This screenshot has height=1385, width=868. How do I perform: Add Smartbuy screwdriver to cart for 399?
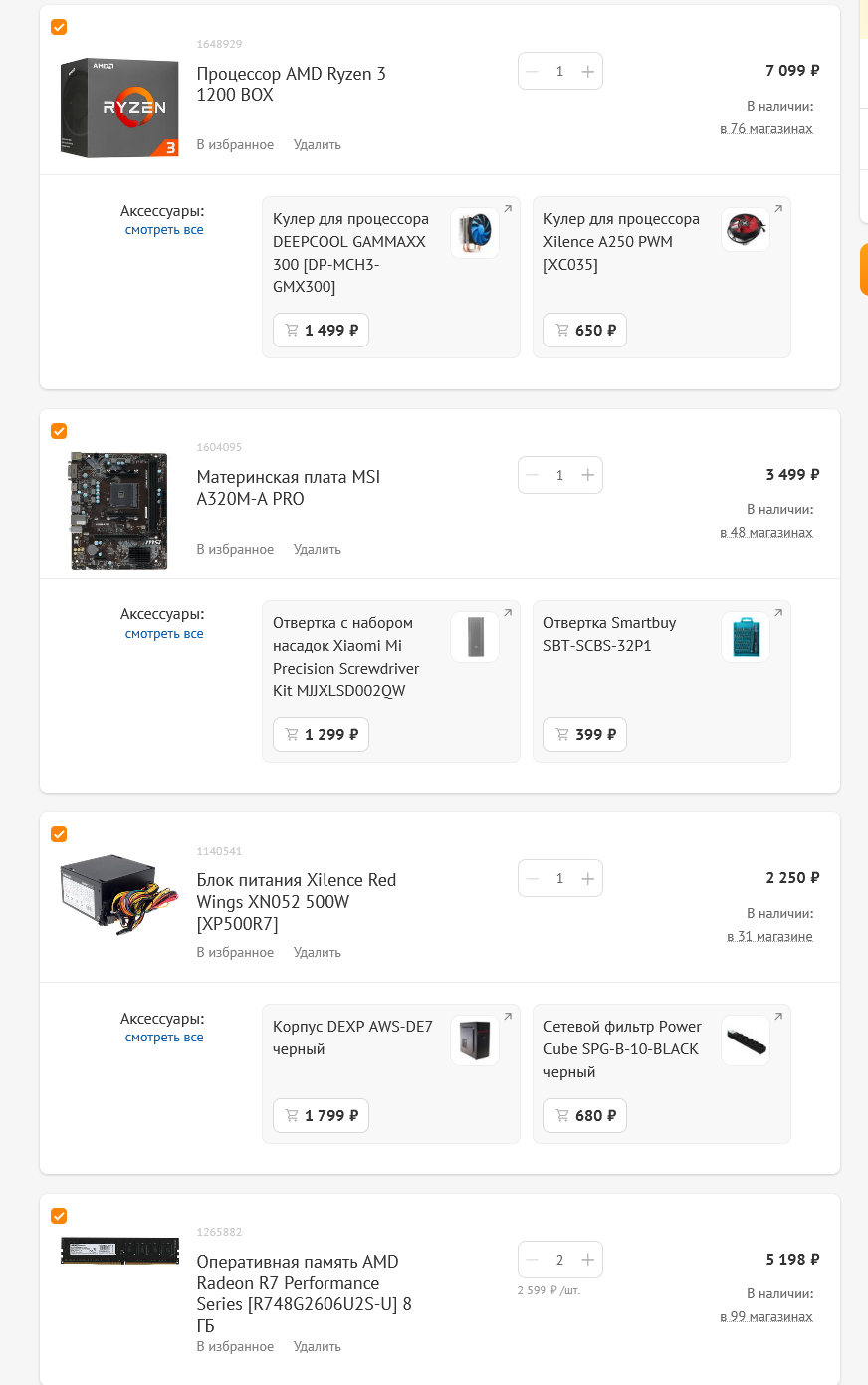(585, 735)
